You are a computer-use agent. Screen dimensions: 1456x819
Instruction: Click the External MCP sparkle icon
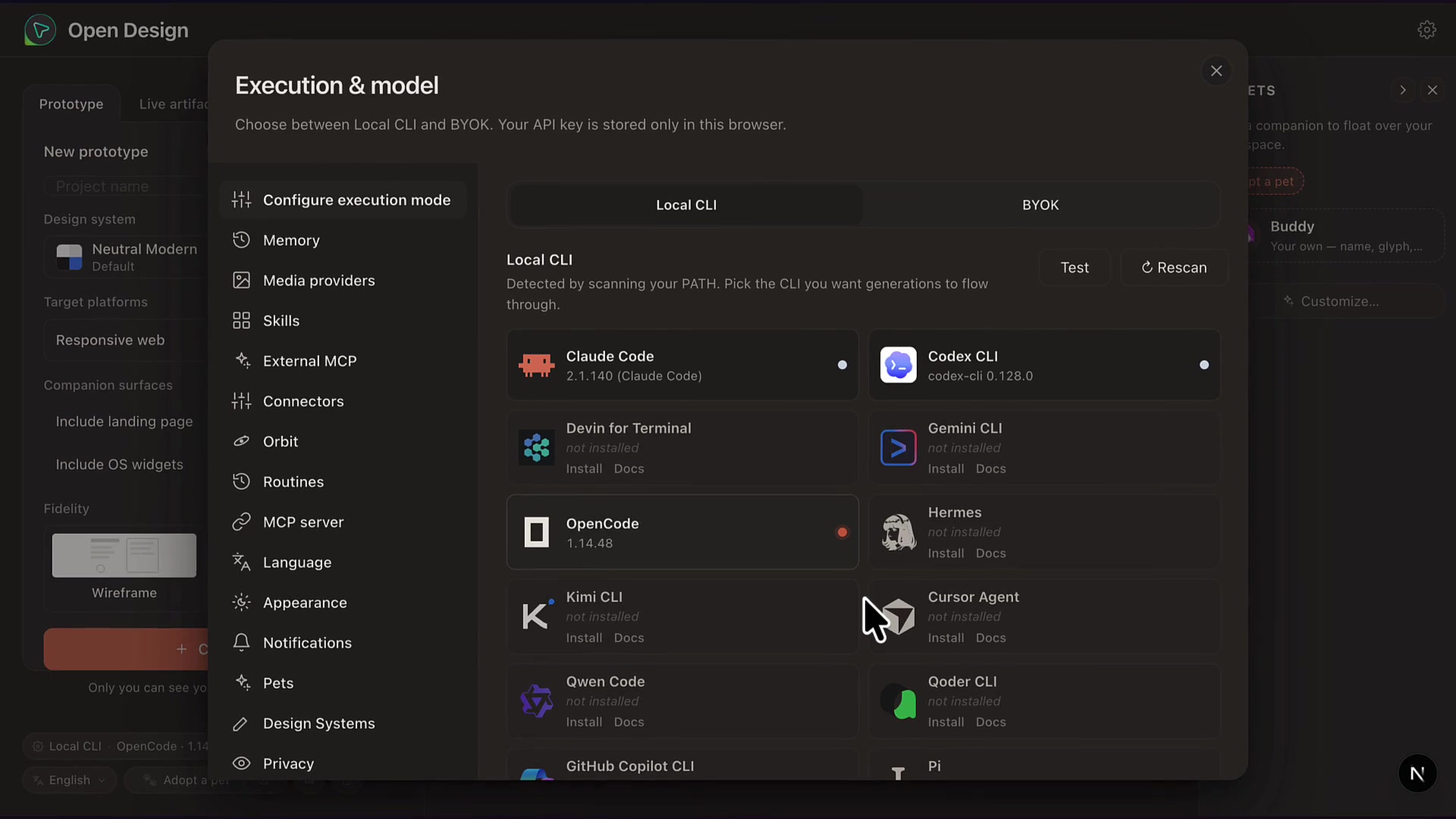[x=241, y=361]
